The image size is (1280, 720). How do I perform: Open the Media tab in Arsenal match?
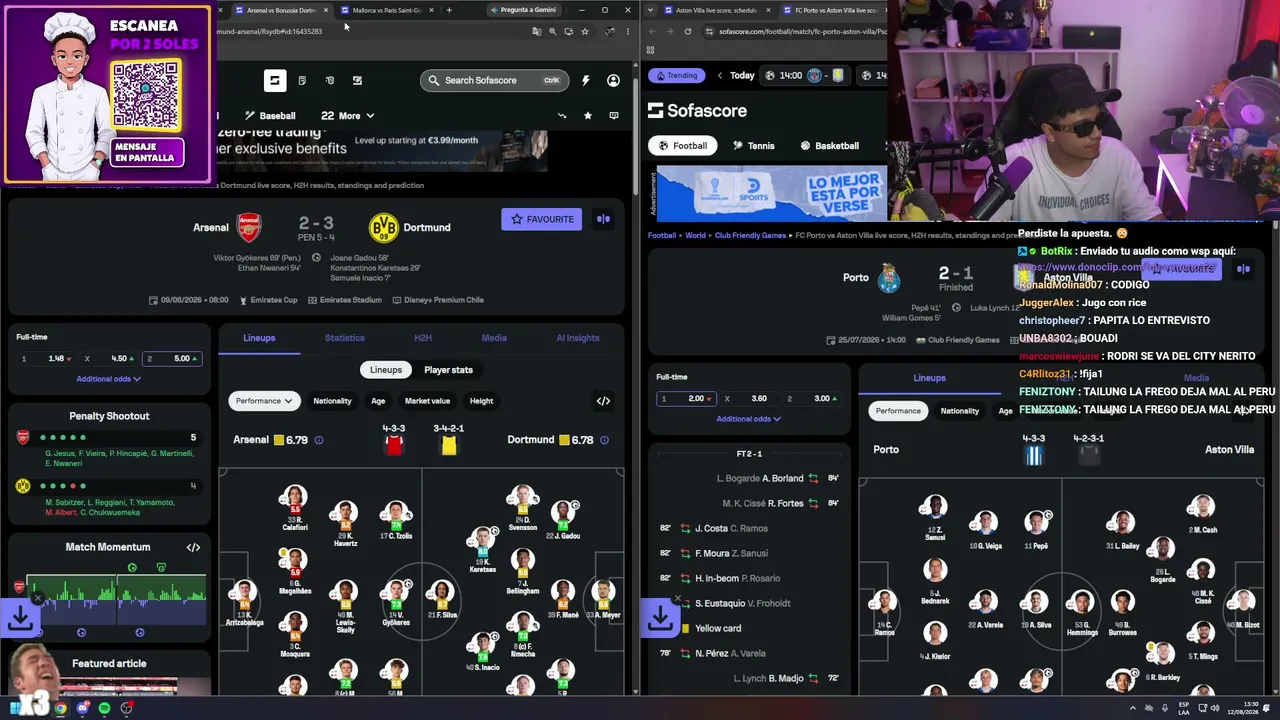click(x=494, y=338)
